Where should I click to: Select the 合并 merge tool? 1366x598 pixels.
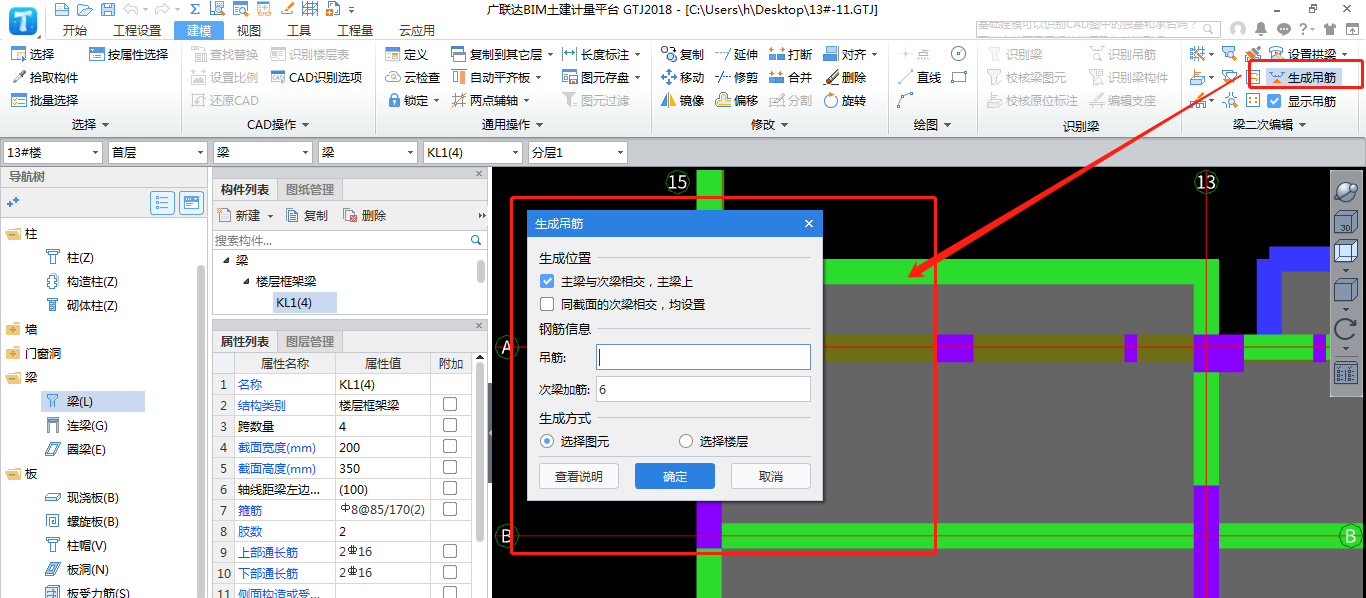[x=790, y=77]
